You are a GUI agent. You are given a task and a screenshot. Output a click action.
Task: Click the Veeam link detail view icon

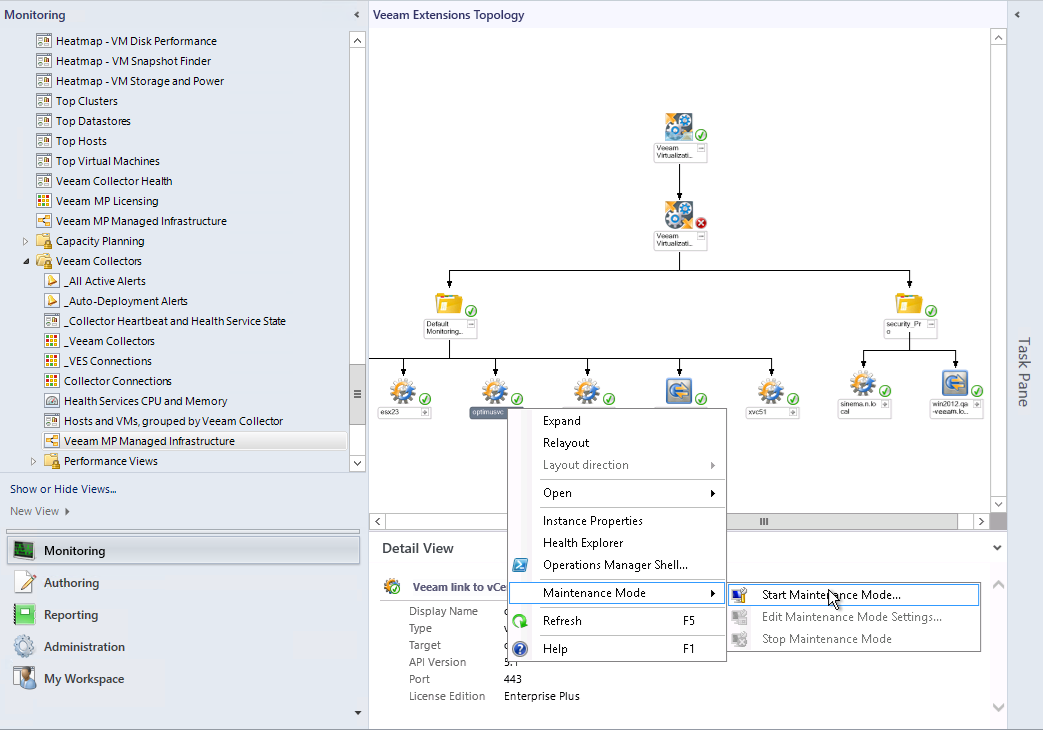click(x=392, y=587)
